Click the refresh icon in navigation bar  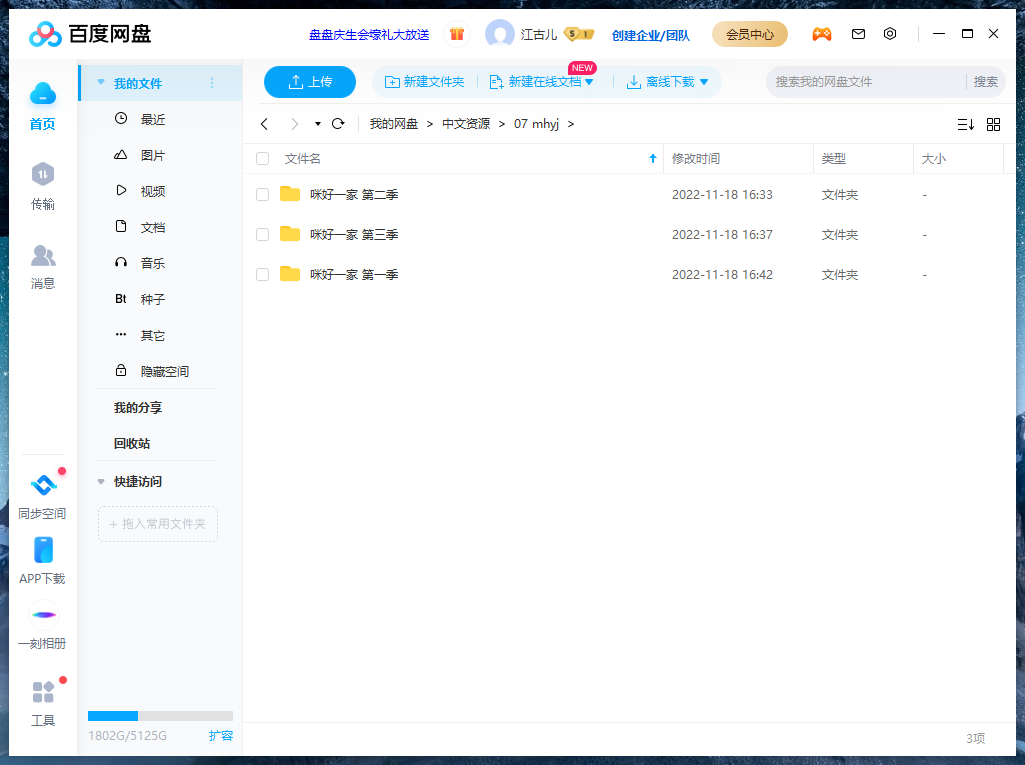(338, 124)
